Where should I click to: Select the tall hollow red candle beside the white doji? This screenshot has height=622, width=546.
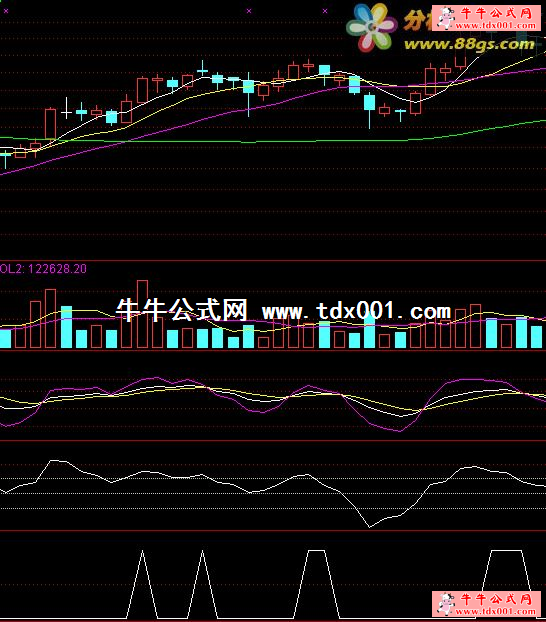pyautogui.click(x=50, y=124)
